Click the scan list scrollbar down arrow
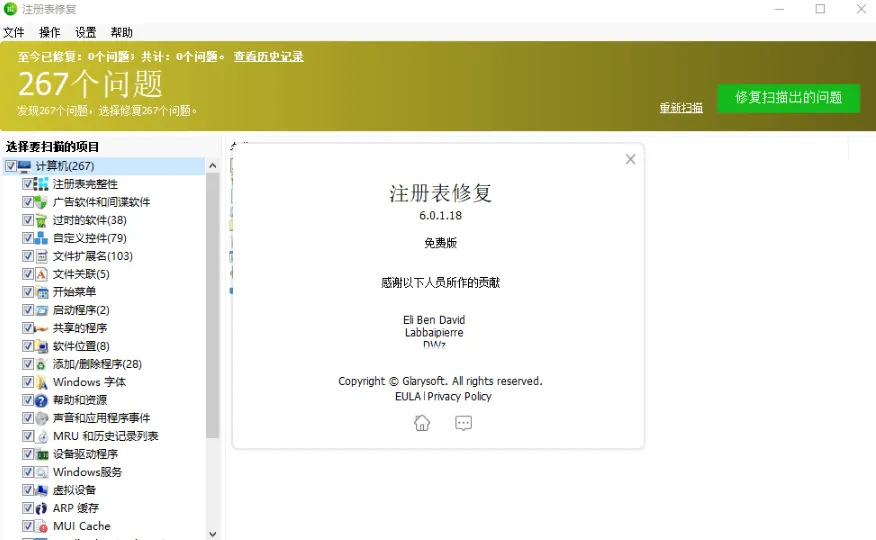Viewport: 876px width, 540px height. point(212,534)
